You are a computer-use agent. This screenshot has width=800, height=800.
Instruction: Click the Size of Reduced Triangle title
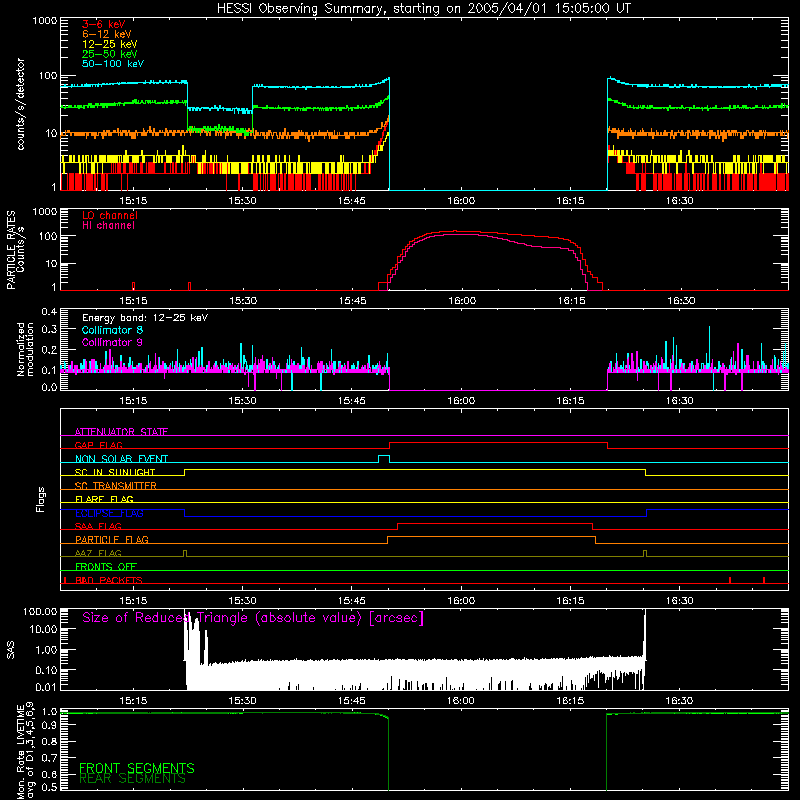click(253, 618)
